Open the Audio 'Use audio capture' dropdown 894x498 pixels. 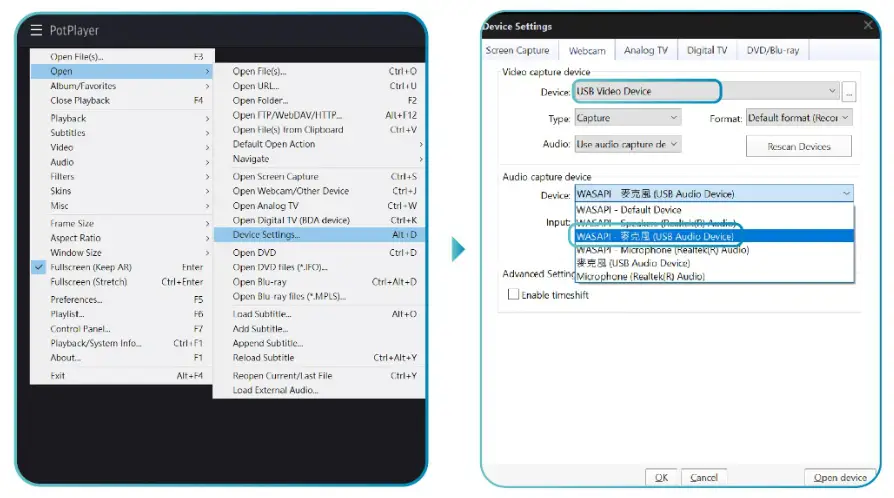(628, 144)
